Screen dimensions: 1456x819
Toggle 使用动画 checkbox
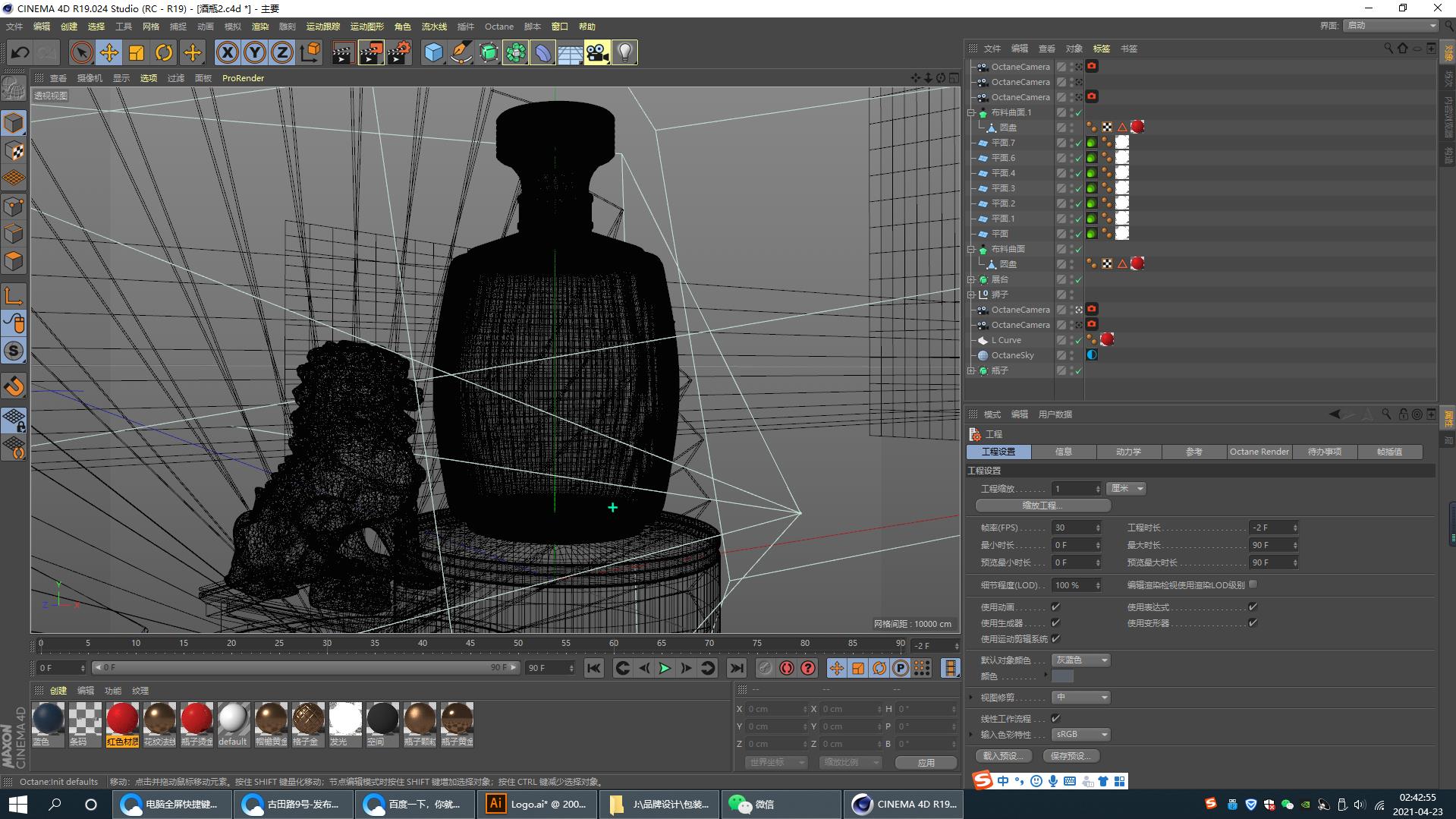click(x=1055, y=607)
